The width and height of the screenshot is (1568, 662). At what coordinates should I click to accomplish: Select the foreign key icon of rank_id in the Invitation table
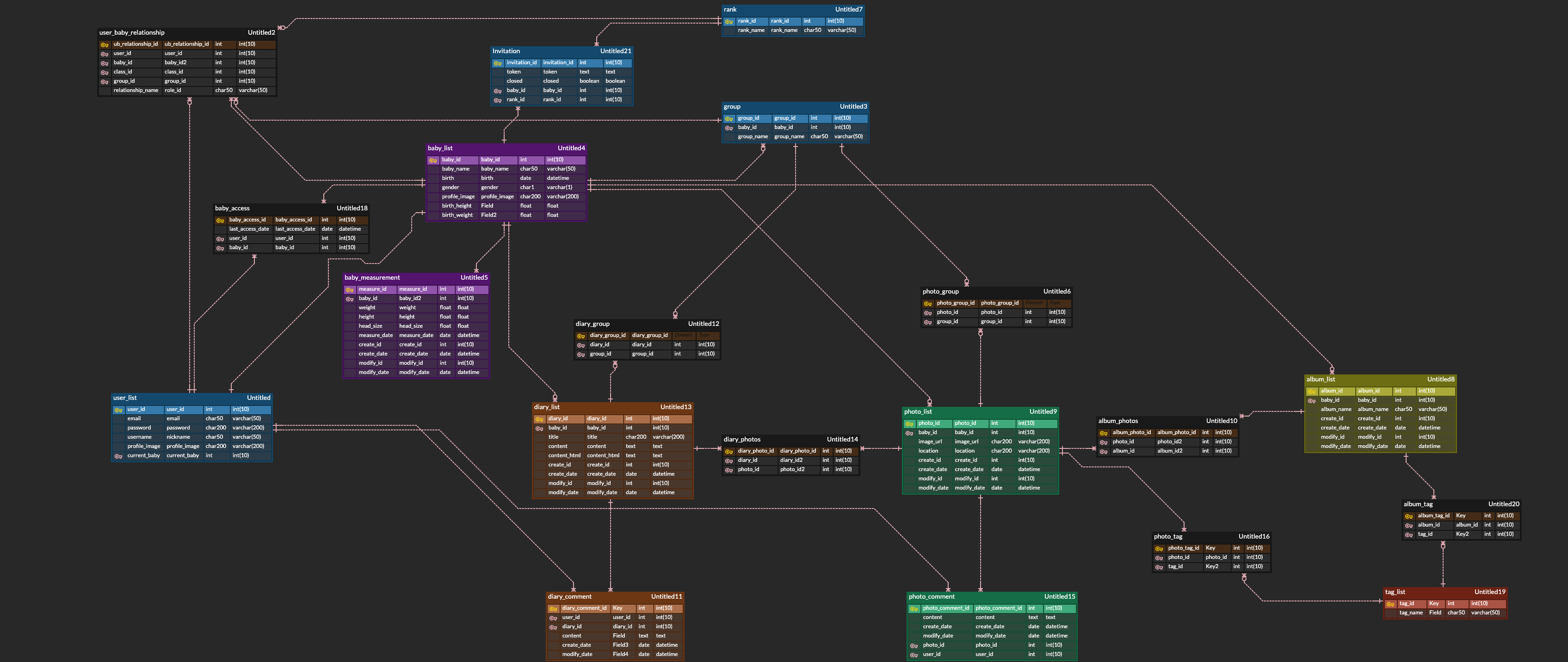click(497, 100)
